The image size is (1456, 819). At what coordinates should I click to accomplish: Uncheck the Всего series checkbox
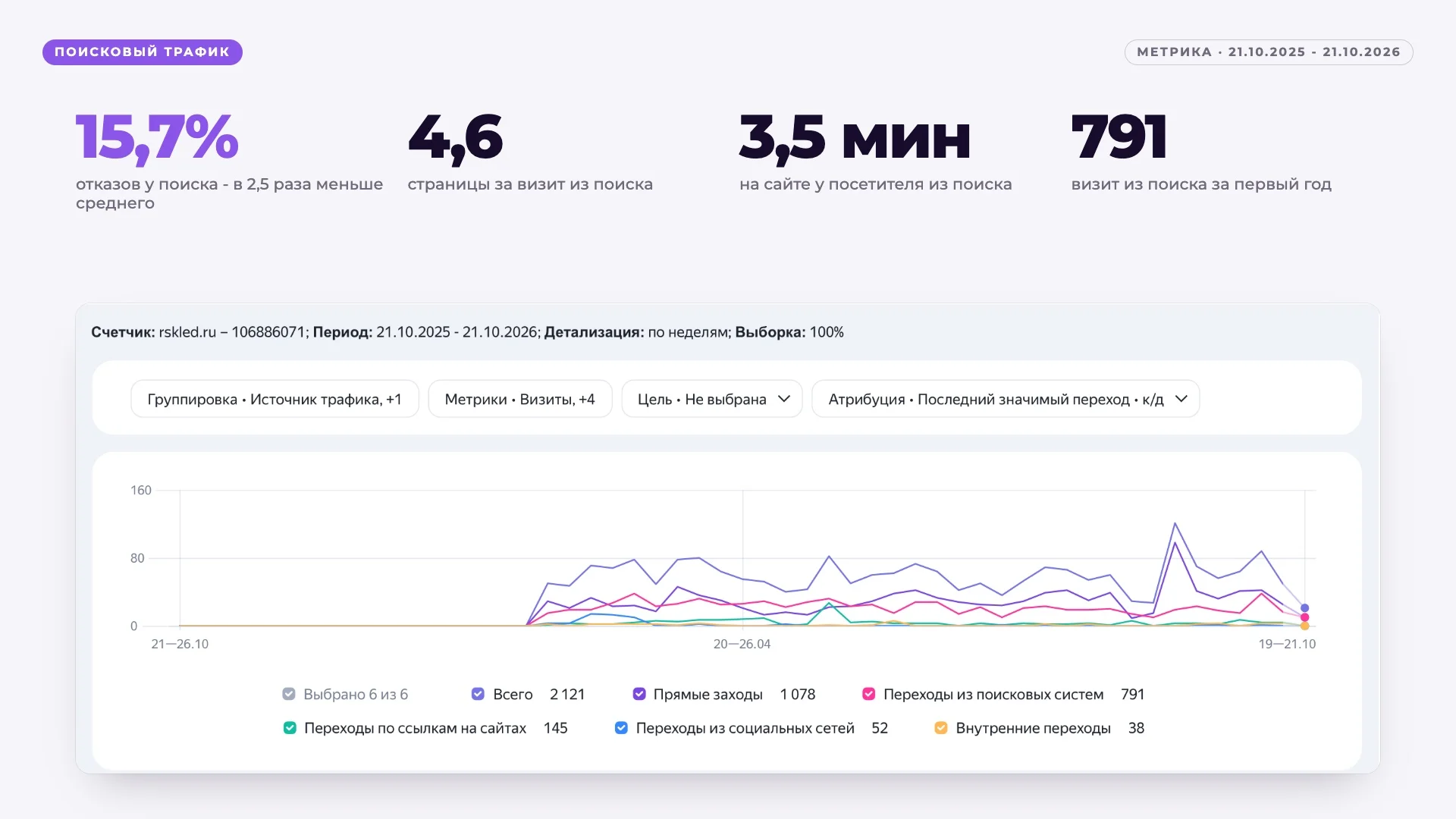(x=478, y=694)
